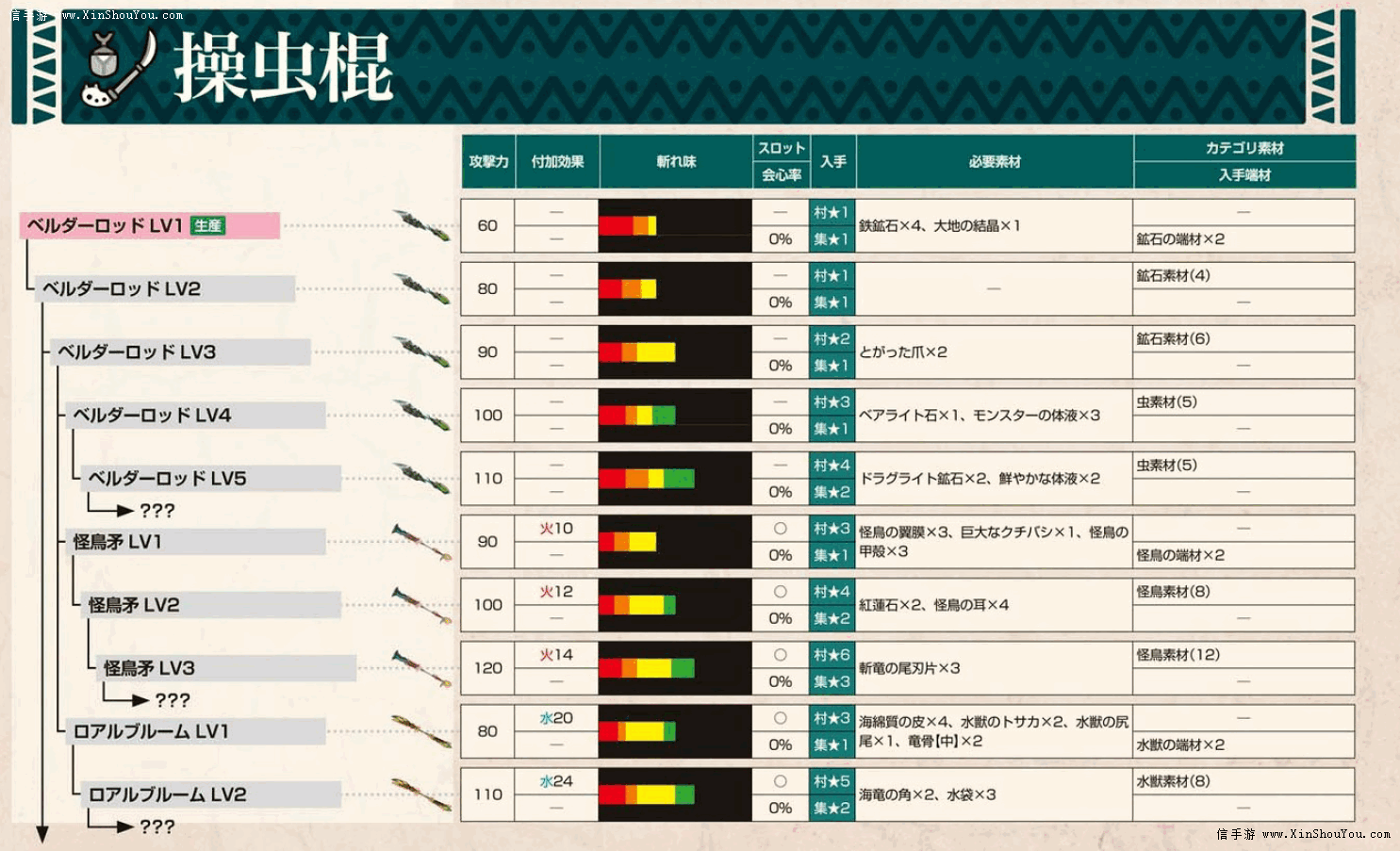Click the 斬れ味 column header
Screen dimensions: 1400x851
676,162
